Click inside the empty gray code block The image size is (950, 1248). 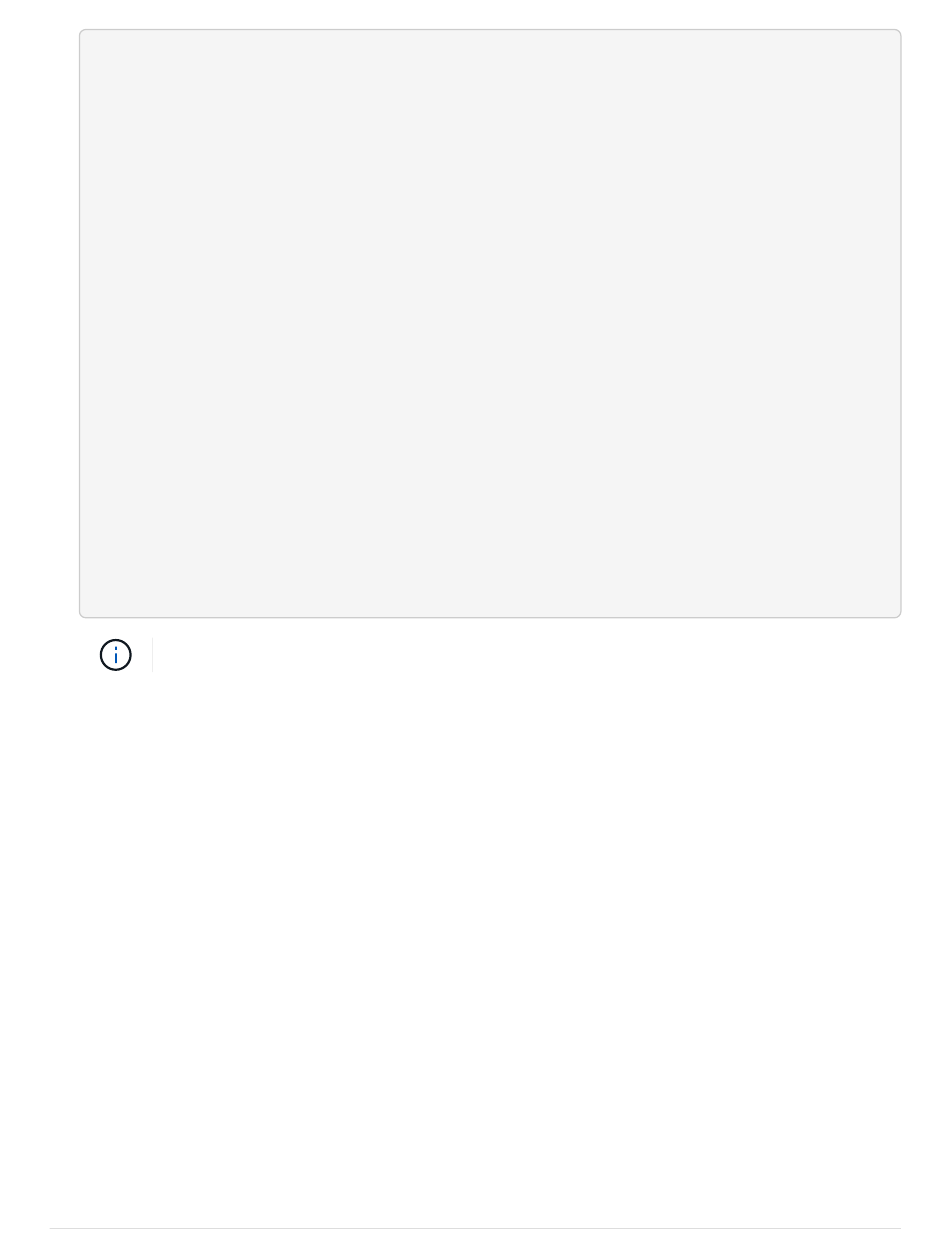pyautogui.click(x=490, y=323)
